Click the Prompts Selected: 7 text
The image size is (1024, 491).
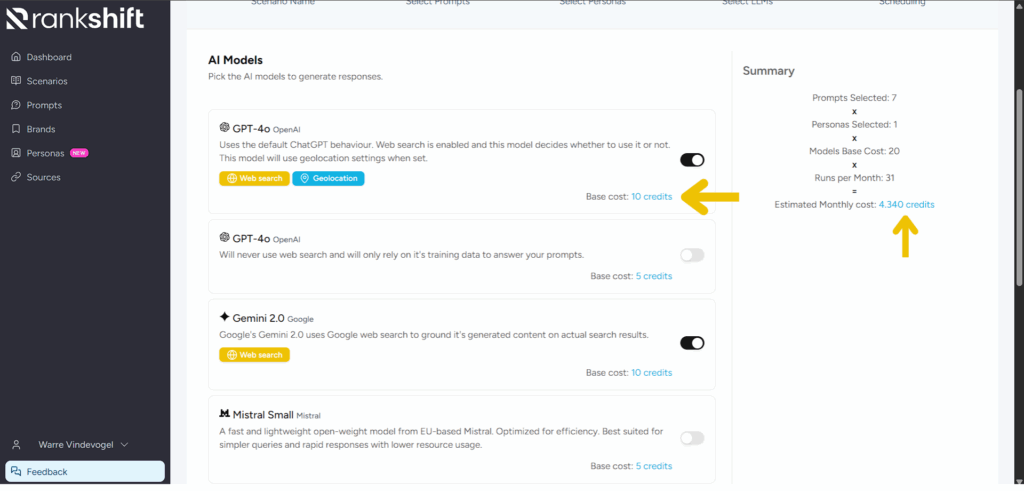[x=854, y=98]
